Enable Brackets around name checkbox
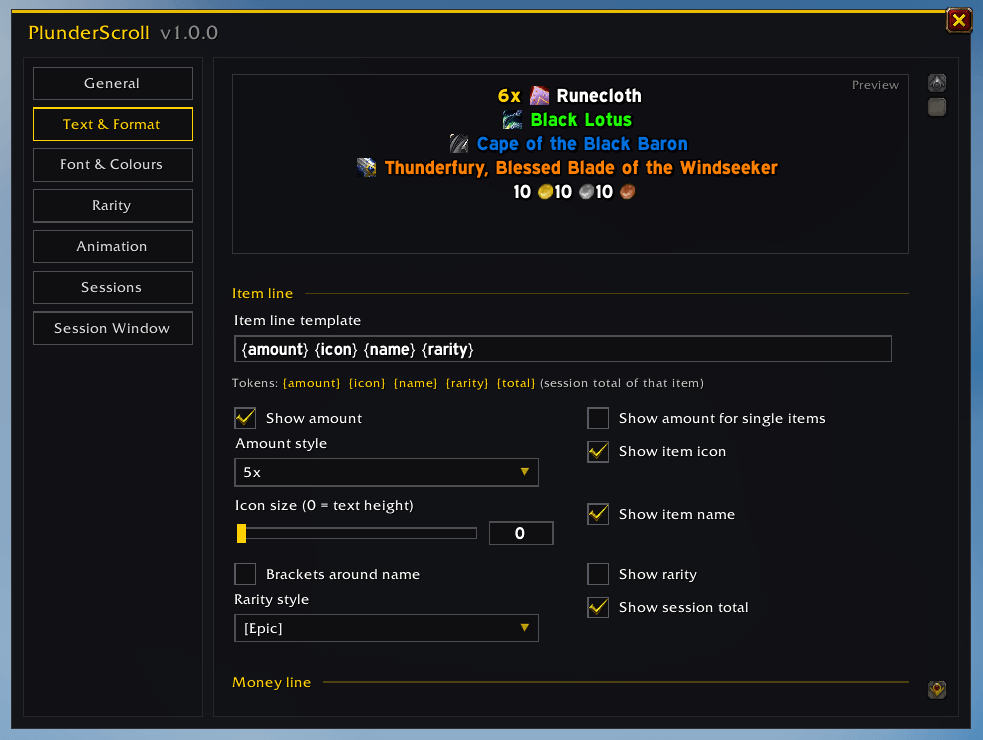983x740 pixels. [245, 574]
